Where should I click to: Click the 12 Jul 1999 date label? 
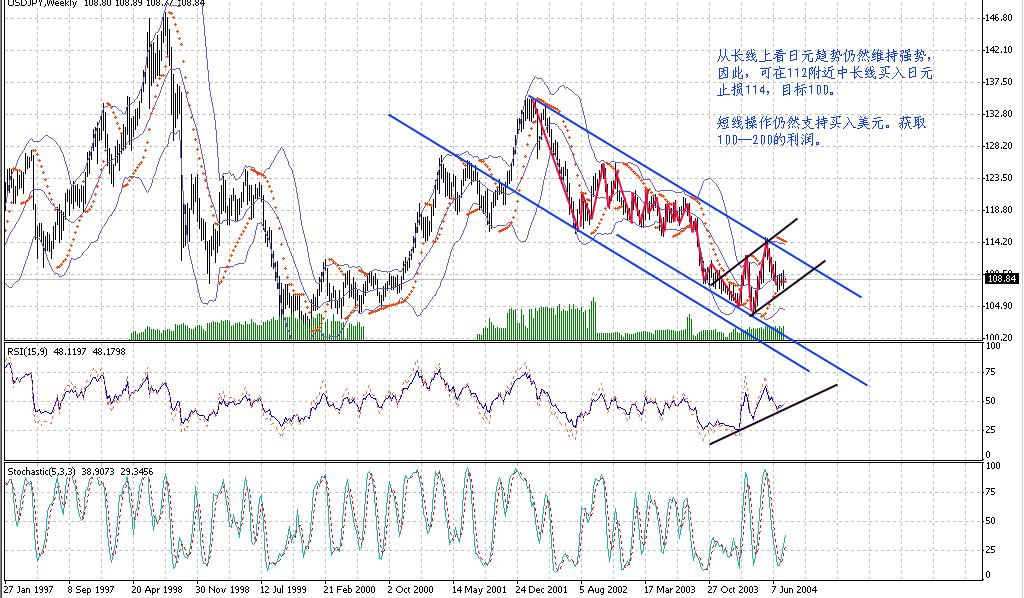point(284,590)
